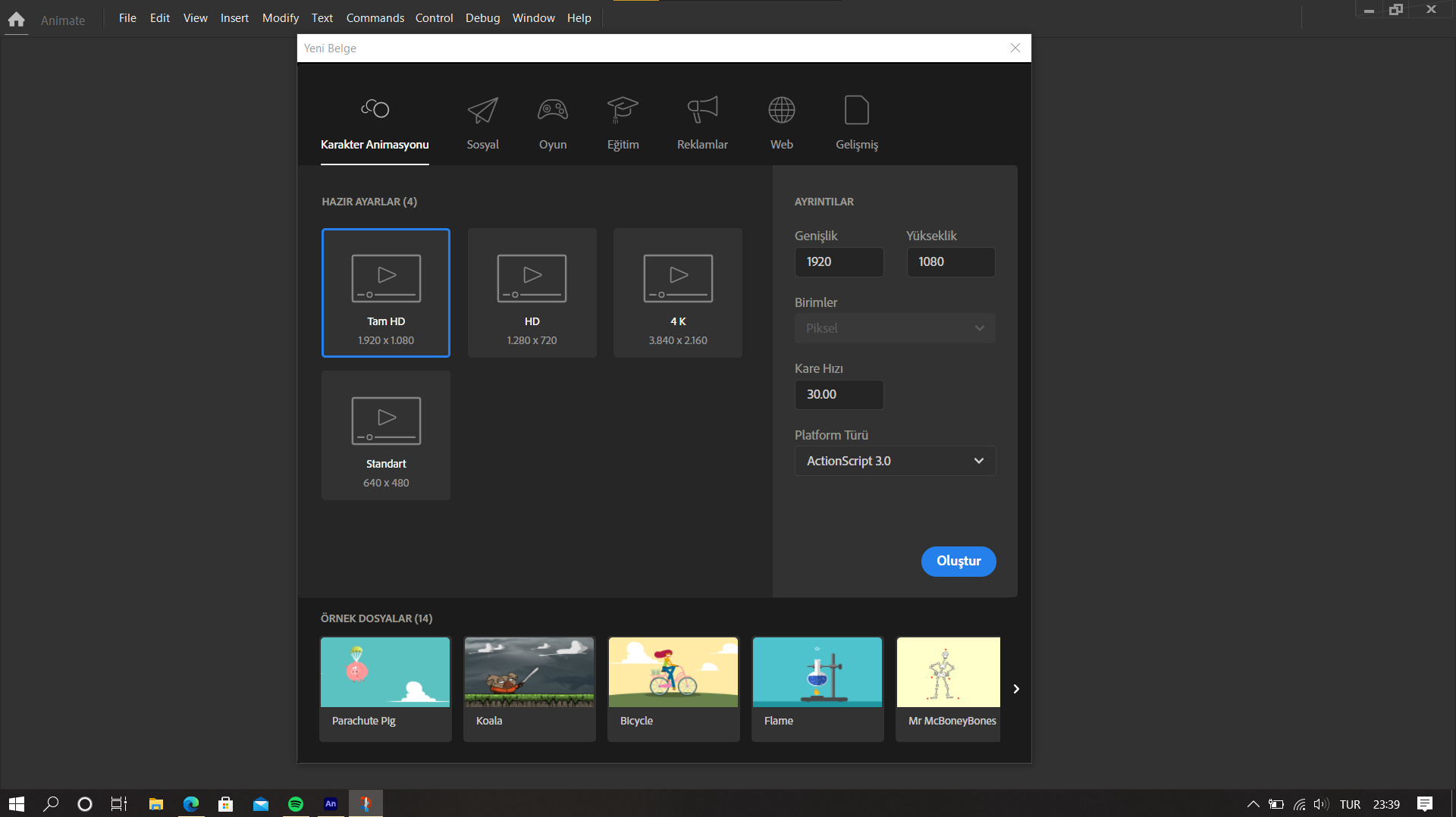Open the Insert menu
Screen dimensions: 1456x817
click(234, 18)
